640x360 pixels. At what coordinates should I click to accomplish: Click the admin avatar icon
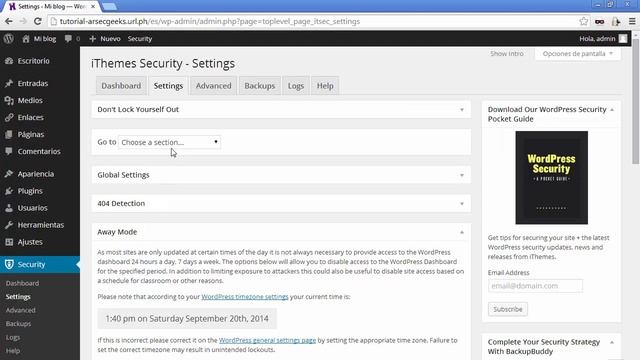(x=623, y=39)
